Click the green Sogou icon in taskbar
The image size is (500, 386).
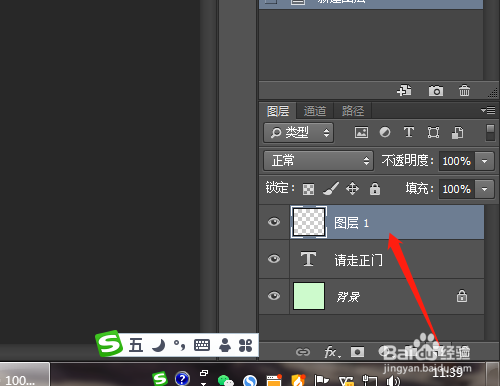[x=160, y=379]
